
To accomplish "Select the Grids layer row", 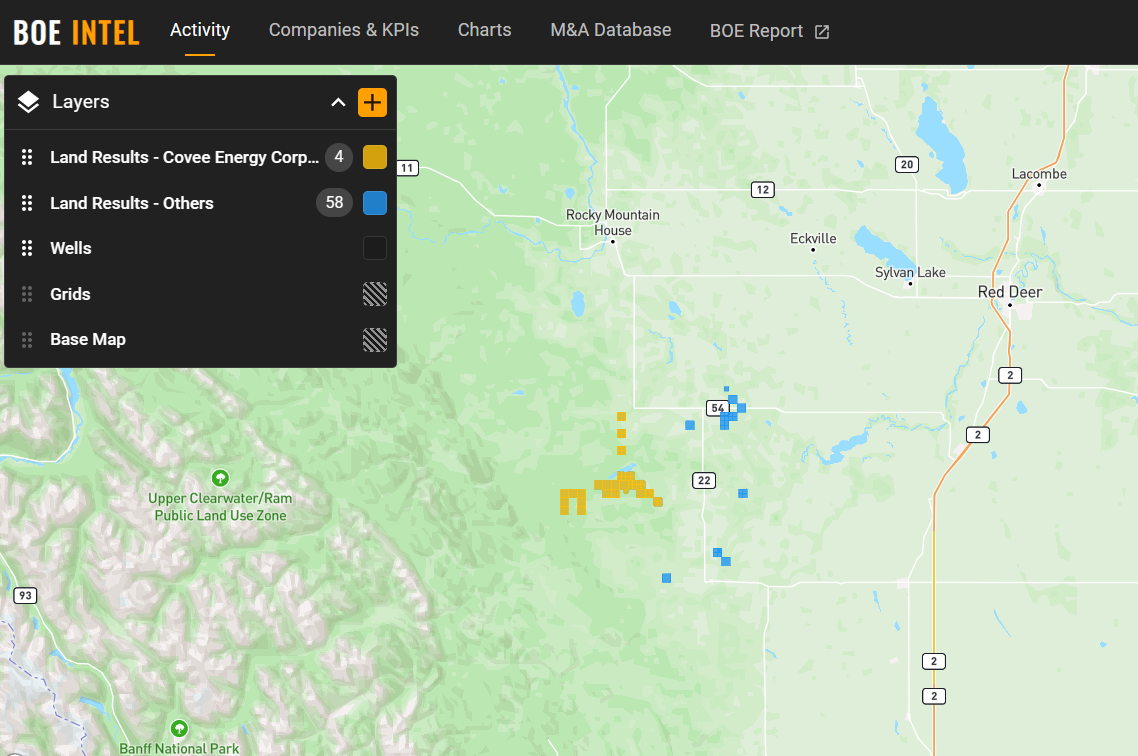I will 200,294.
